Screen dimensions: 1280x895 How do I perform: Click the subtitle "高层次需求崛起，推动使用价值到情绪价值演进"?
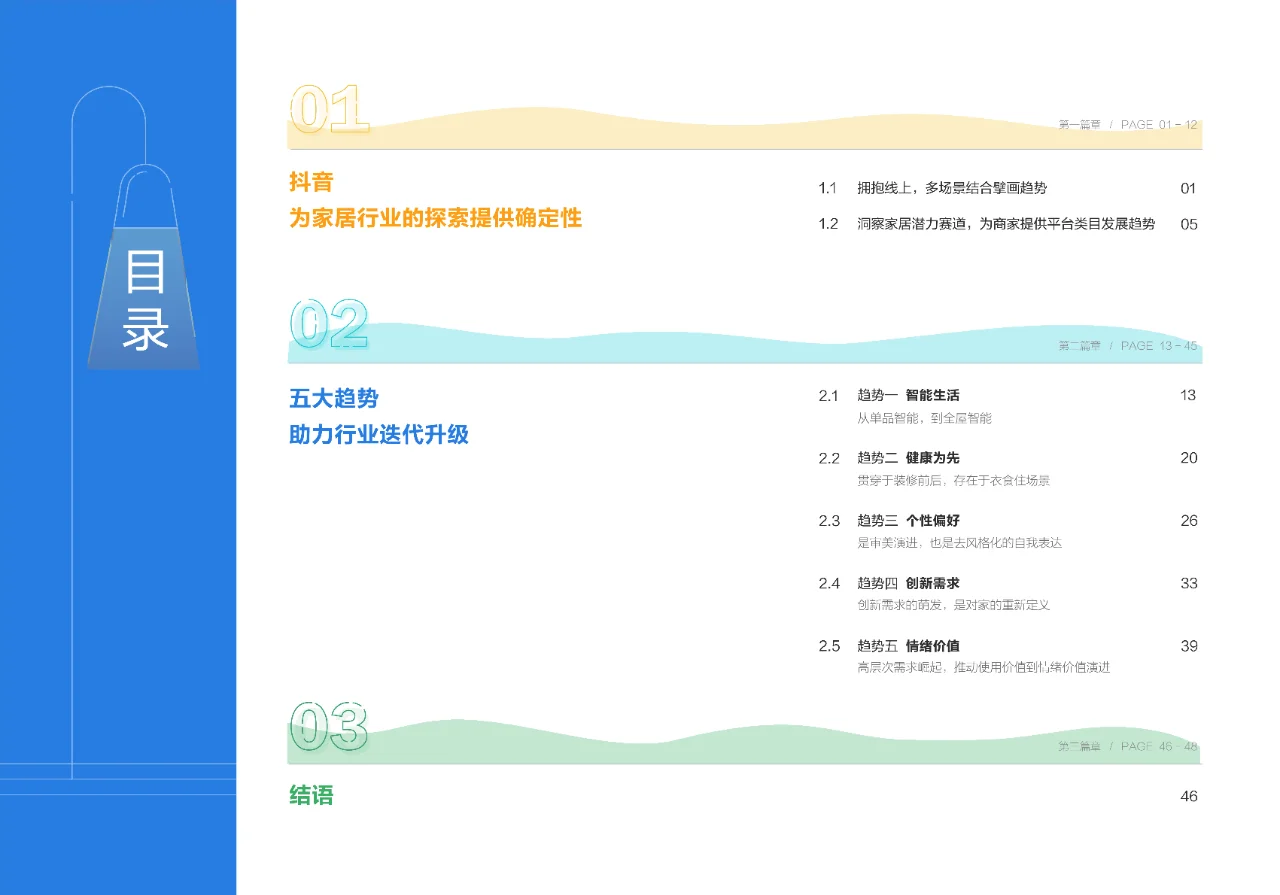(x=983, y=667)
